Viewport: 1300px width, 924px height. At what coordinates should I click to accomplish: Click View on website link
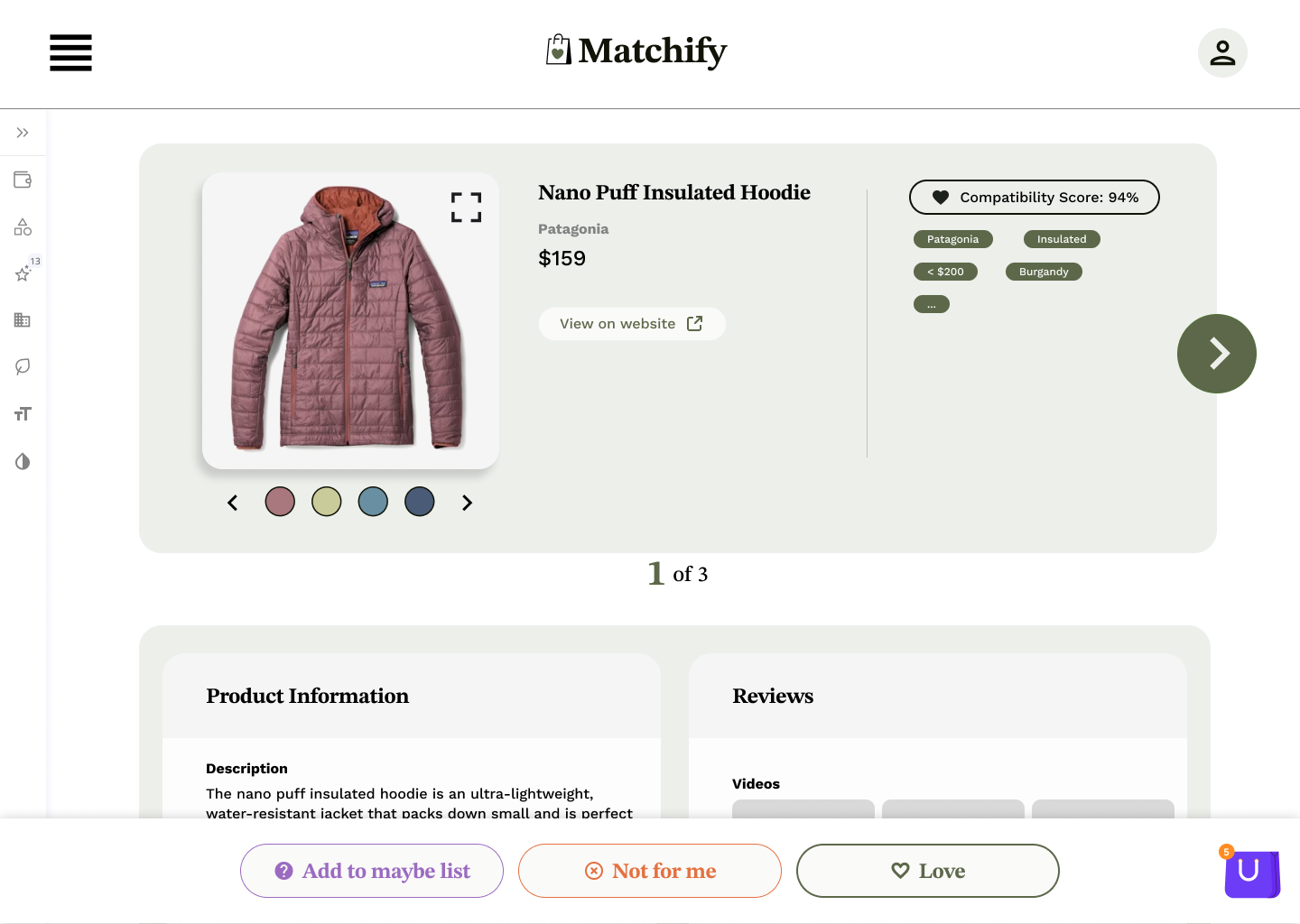(x=632, y=324)
